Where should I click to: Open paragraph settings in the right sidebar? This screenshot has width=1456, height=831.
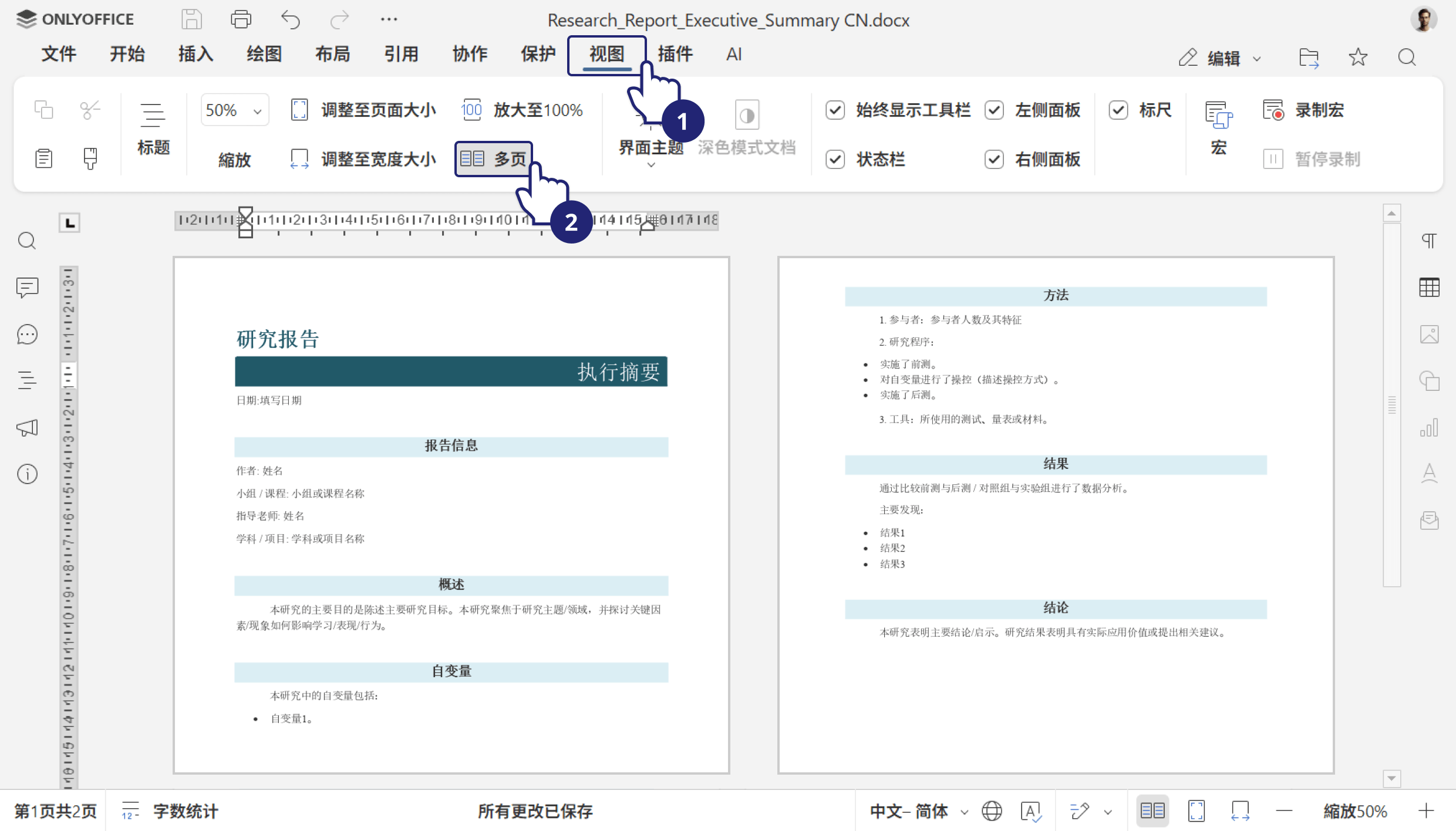tap(1430, 241)
